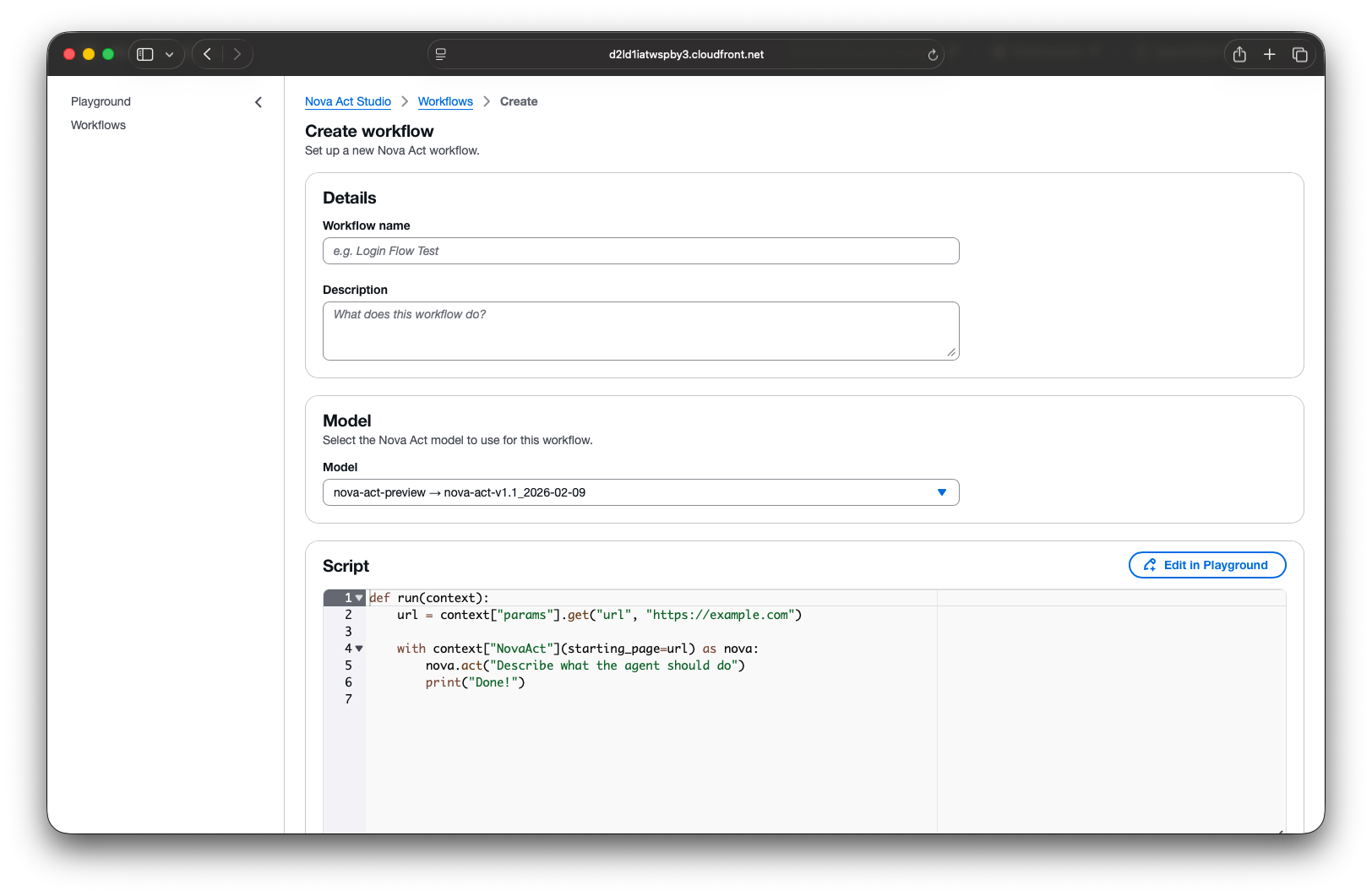Click the Details section heading
The height and width of the screenshot is (896, 1372).
350,198
